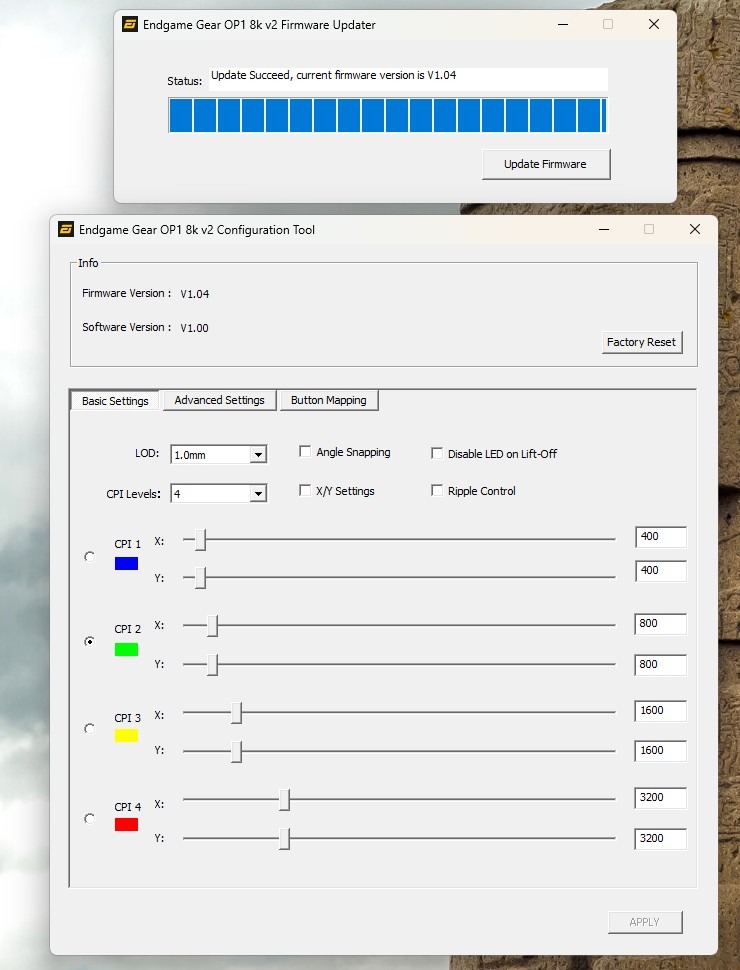The image size is (740, 970).
Task: Close the Configuration Tool window
Action: [695, 229]
